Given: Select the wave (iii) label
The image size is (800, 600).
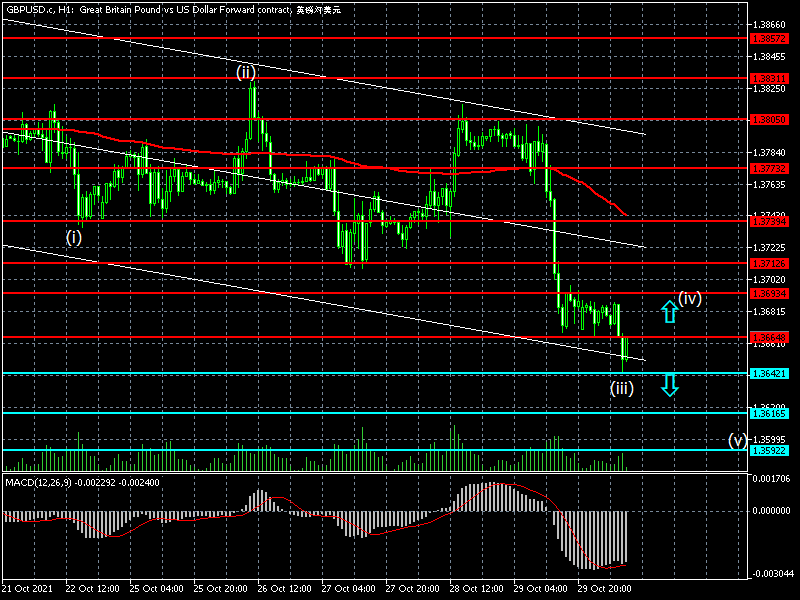Looking at the screenshot, I should point(621,389).
